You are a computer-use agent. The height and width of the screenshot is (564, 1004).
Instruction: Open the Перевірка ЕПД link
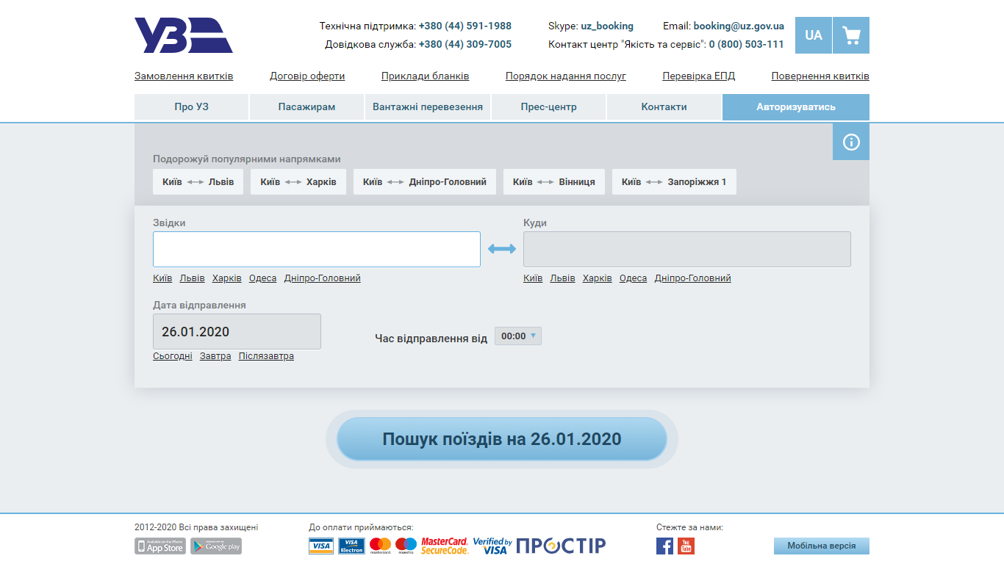[x=699, y=76]
